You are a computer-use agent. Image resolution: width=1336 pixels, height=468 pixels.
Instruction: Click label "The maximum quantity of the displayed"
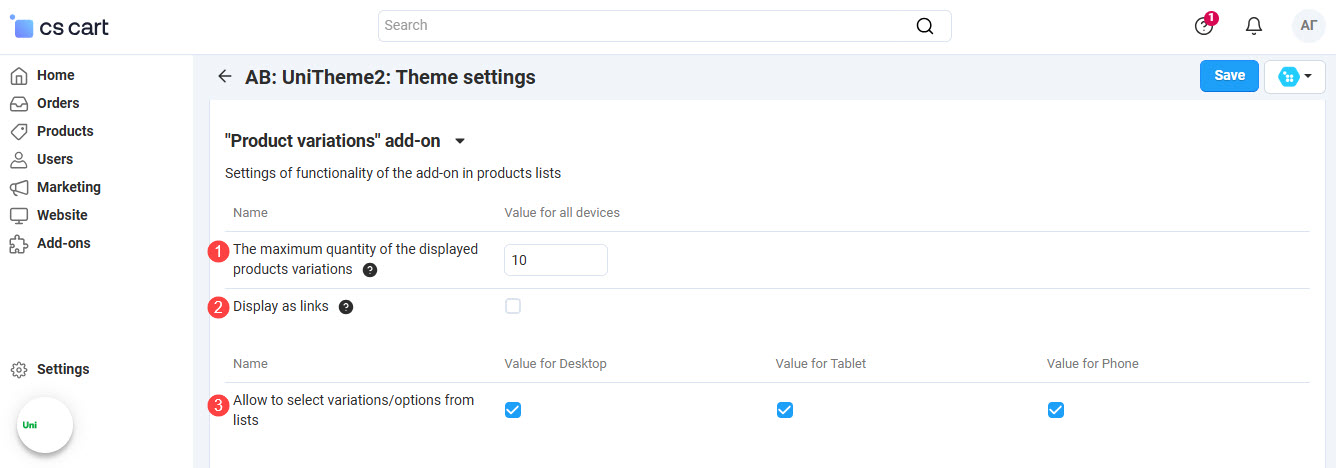pyautogui.click(x=356, y=249)
